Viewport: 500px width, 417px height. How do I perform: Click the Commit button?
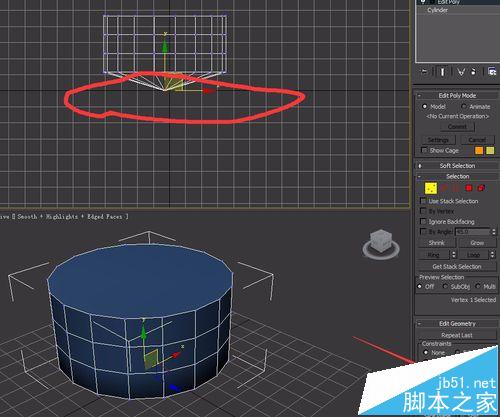[457, 127]
